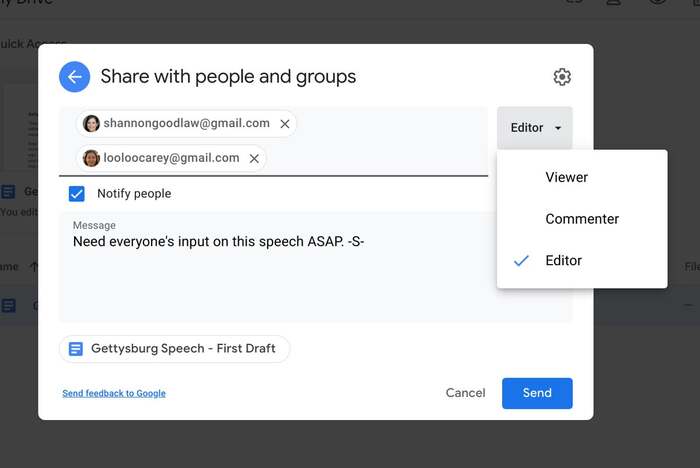The width and height of the screenshot is (700, 468).
Task: Click the back arrow in share dialog
Action: (x=75, y=77)
